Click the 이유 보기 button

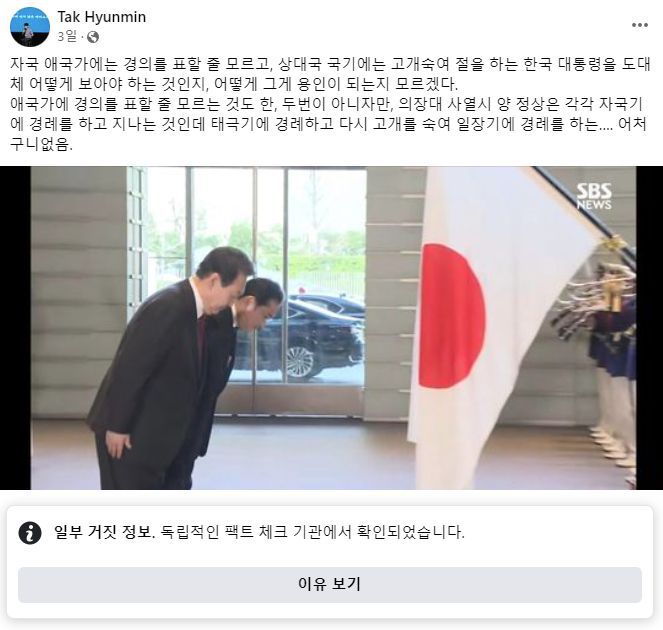click(x=330, y=584)
